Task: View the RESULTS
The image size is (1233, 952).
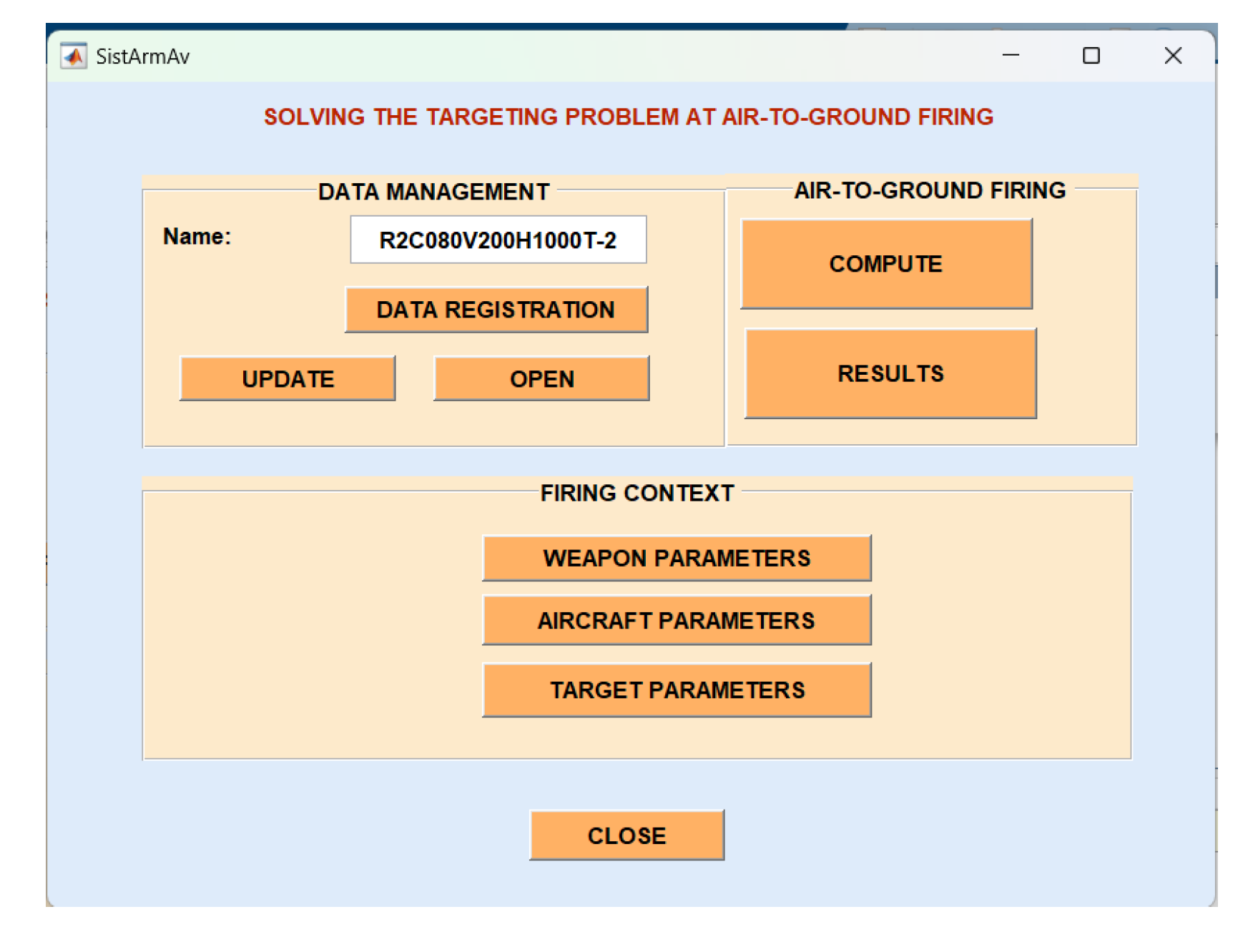Action: pyautogui.click(x=890, y=373)
